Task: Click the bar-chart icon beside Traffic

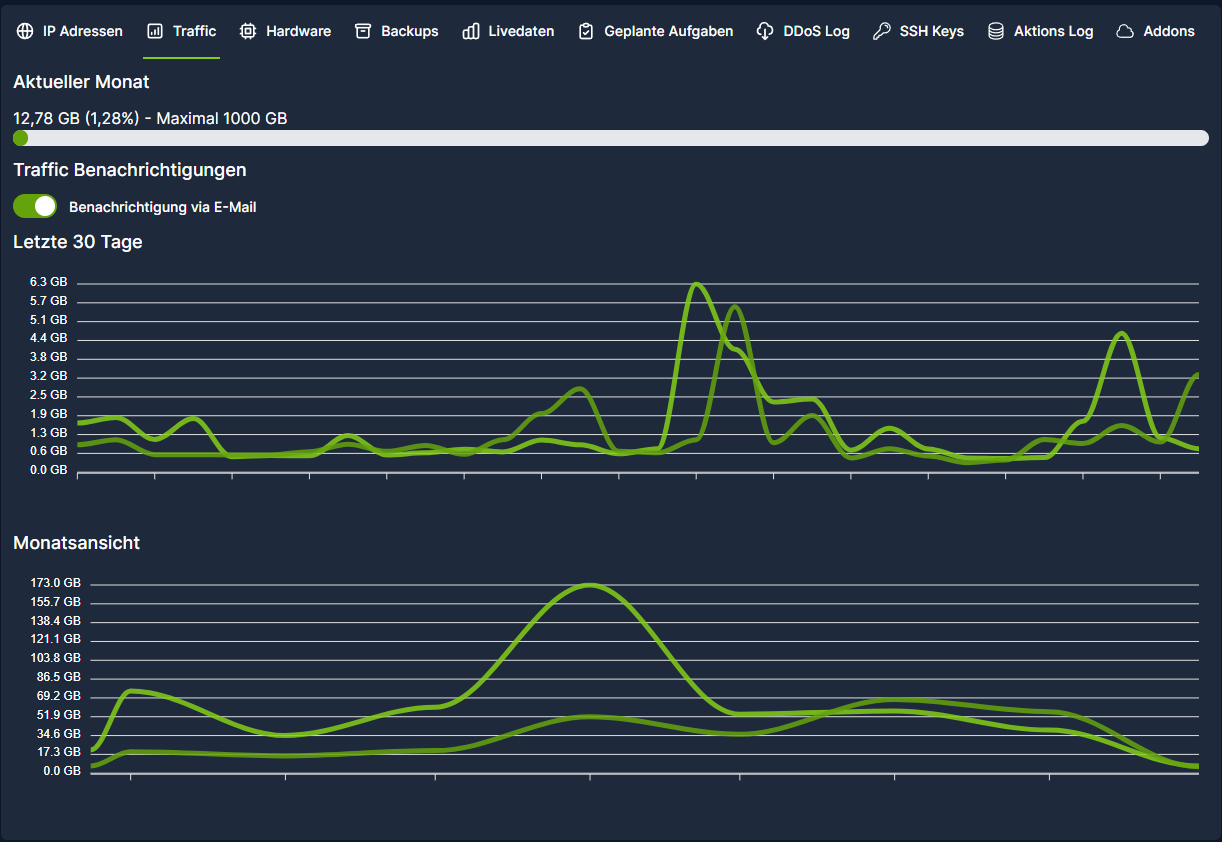Action: [x=155, y=31]
